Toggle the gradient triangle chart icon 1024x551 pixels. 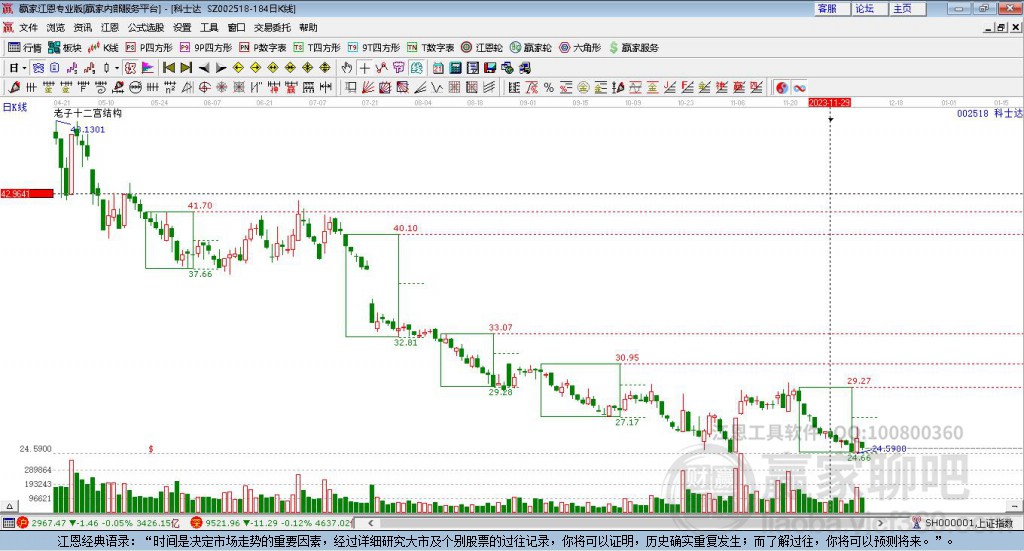(148, 68)
